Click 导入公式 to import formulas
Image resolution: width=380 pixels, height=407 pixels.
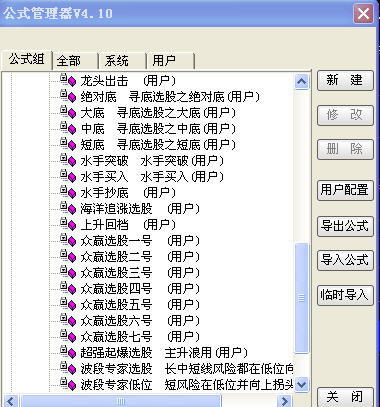[x=345, y=260]
